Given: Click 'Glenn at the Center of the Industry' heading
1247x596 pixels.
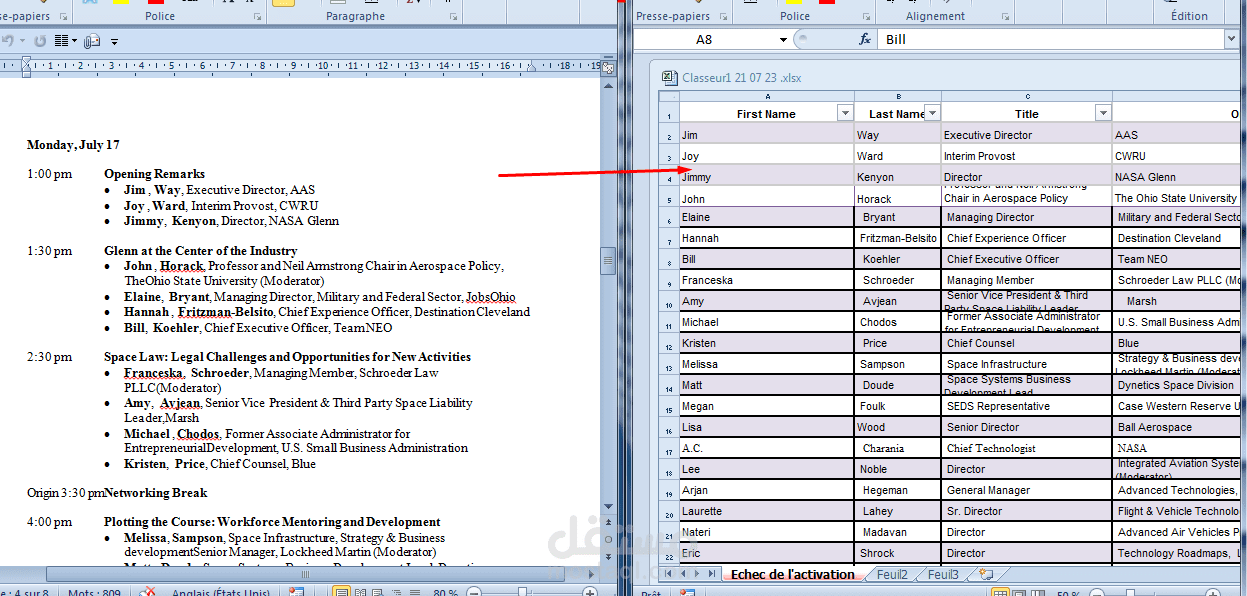Looking at the screenshot, I should 200,251.
